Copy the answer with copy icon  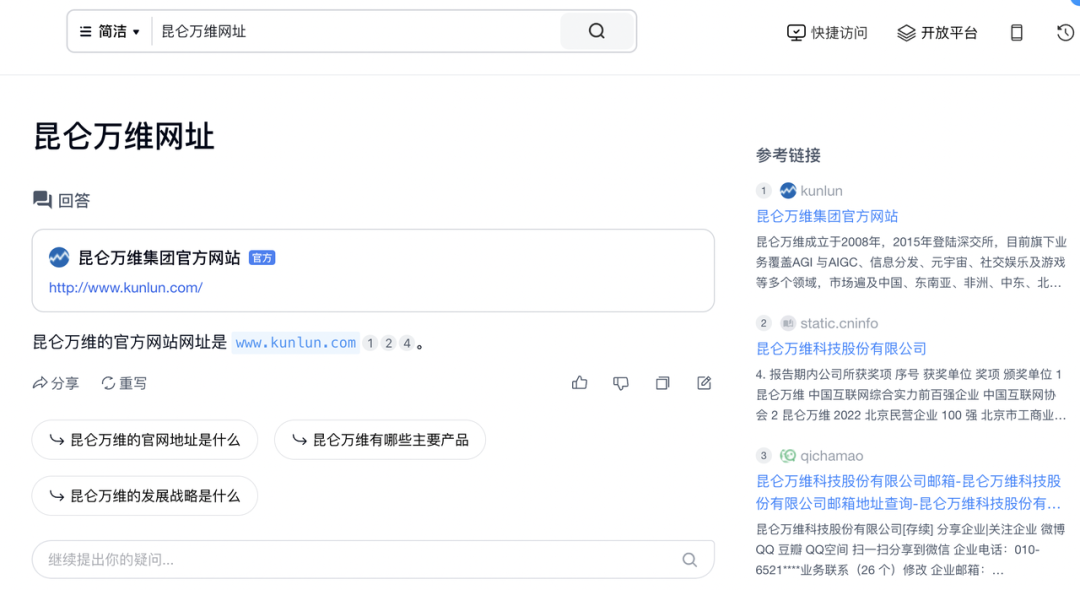662,383
